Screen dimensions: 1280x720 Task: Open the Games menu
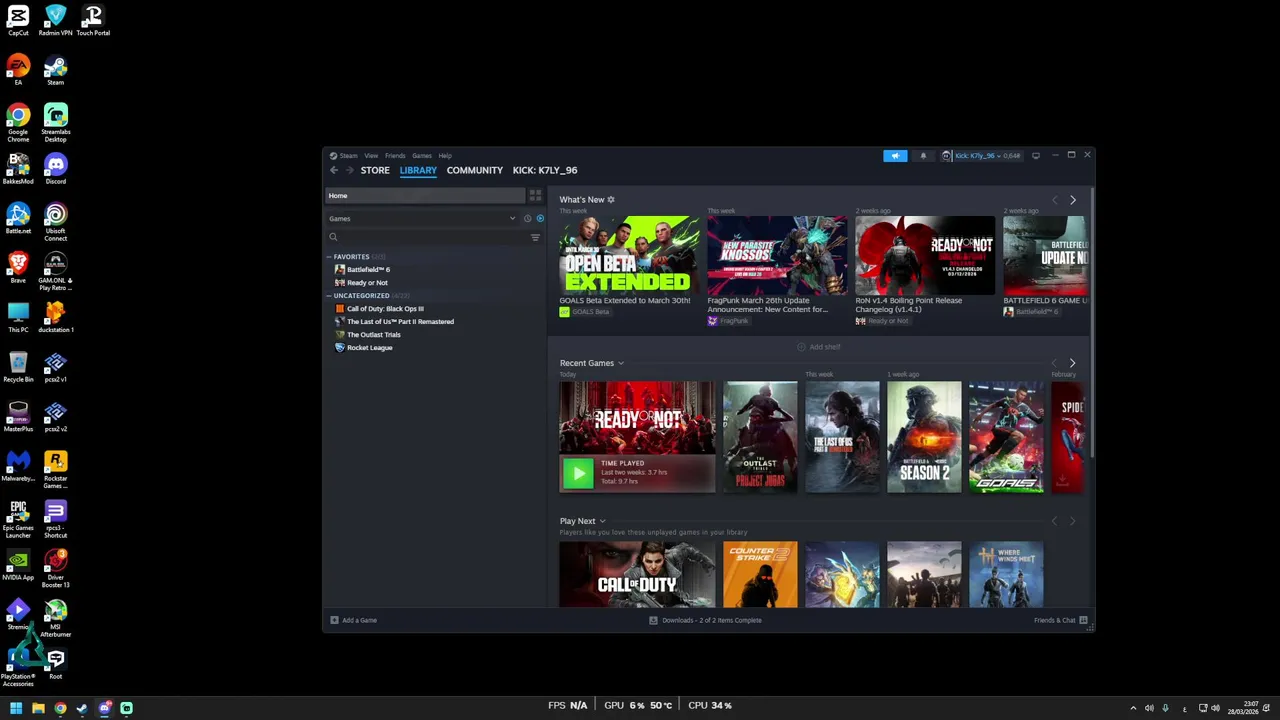(422, 156)
